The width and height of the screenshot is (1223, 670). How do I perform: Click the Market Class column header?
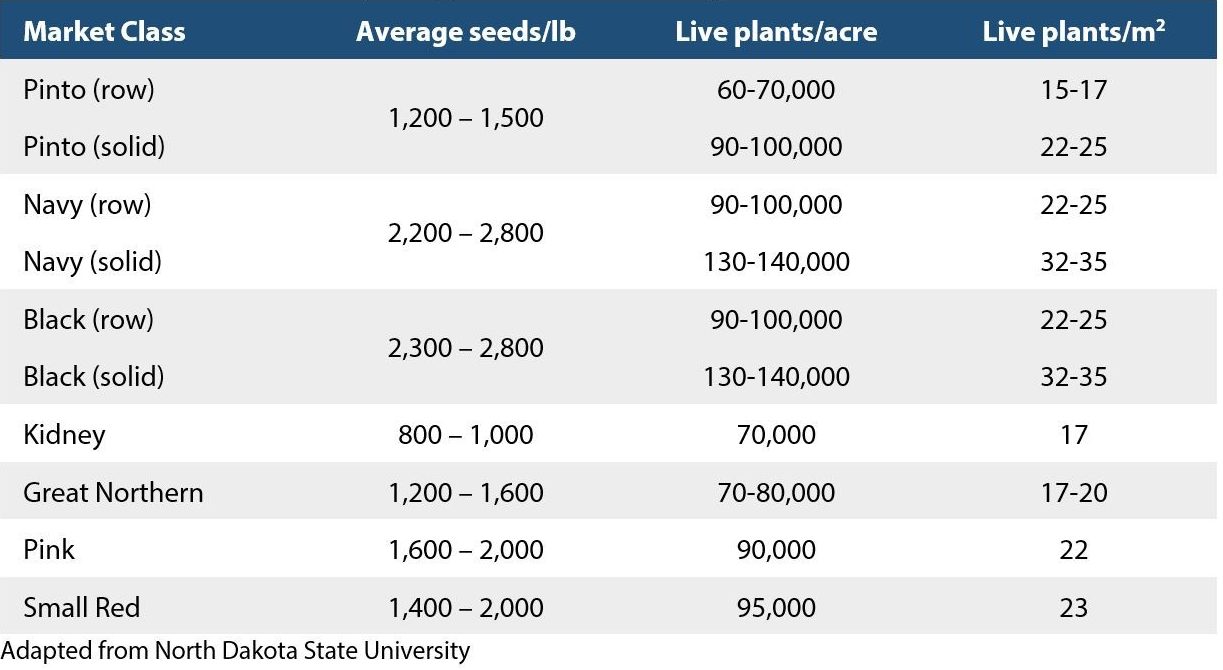pyautogui.click(x=104, y=31)
